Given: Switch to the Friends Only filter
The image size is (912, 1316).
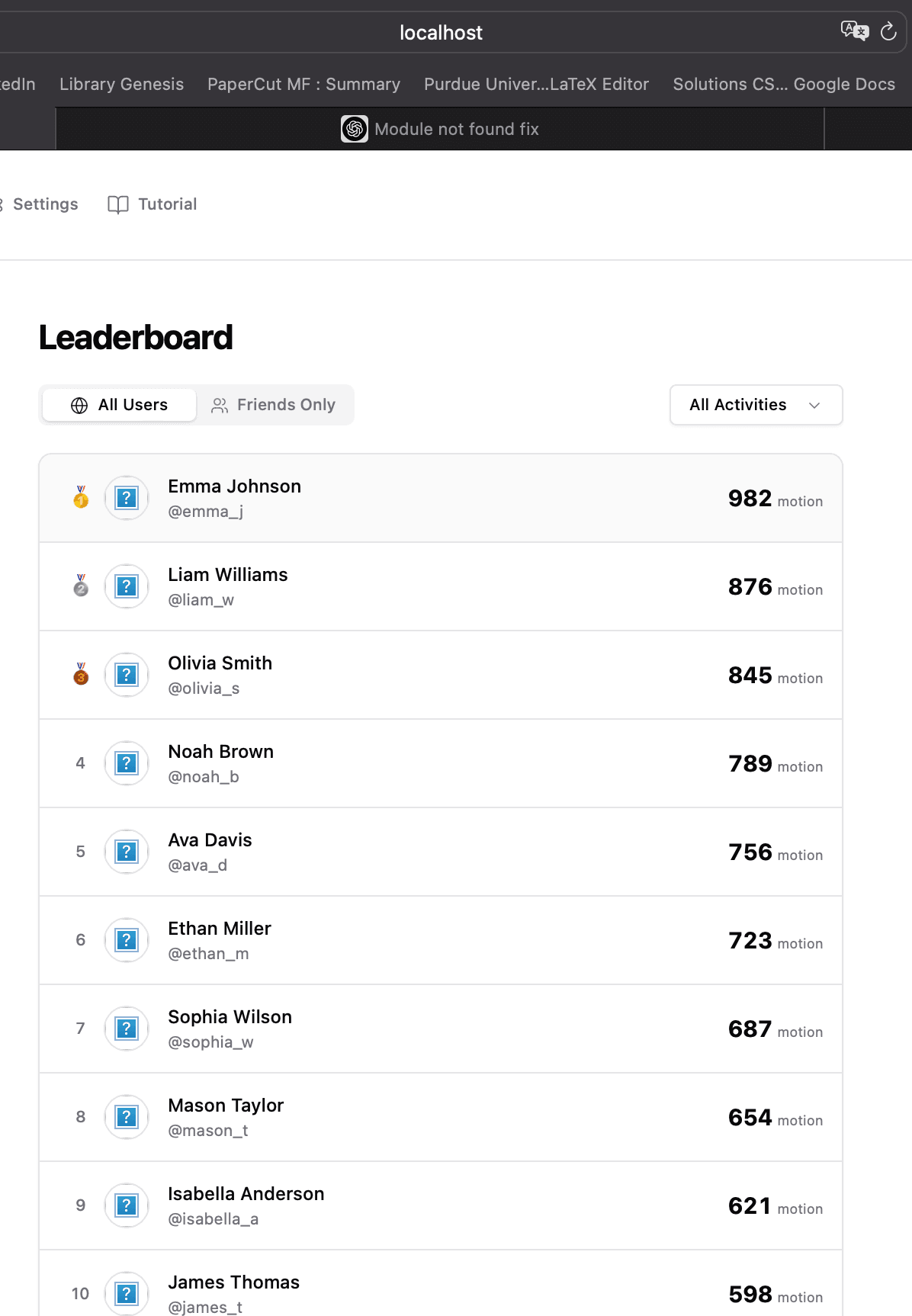Looking at the screenshot, I should click(x=275, y=405).
